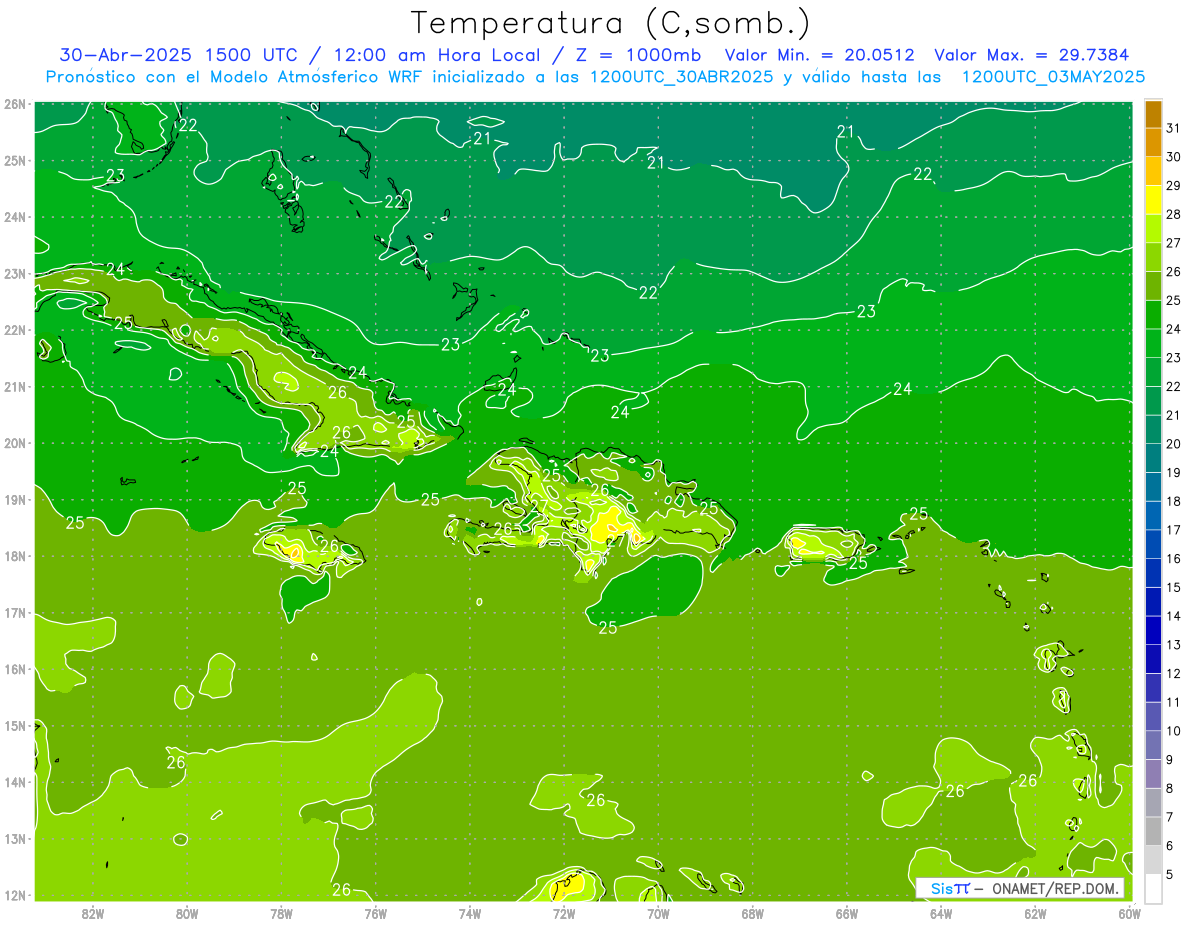
Task: Pick the teal legend swatch between 19 and 20
Action: point(1153,458)
